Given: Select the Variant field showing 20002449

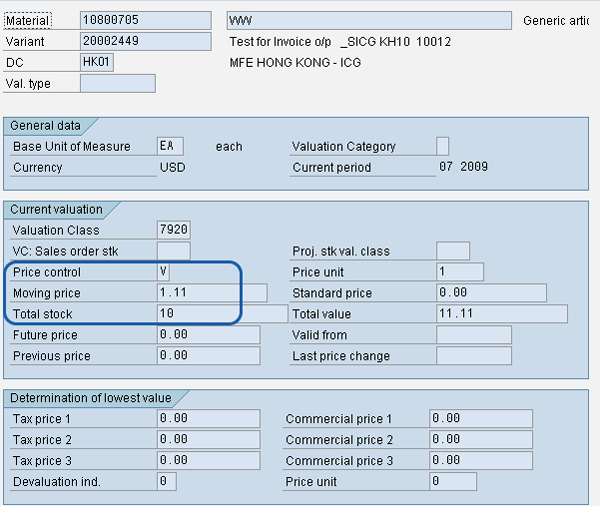Looking at the screenshot, I should tap(145, 41).
